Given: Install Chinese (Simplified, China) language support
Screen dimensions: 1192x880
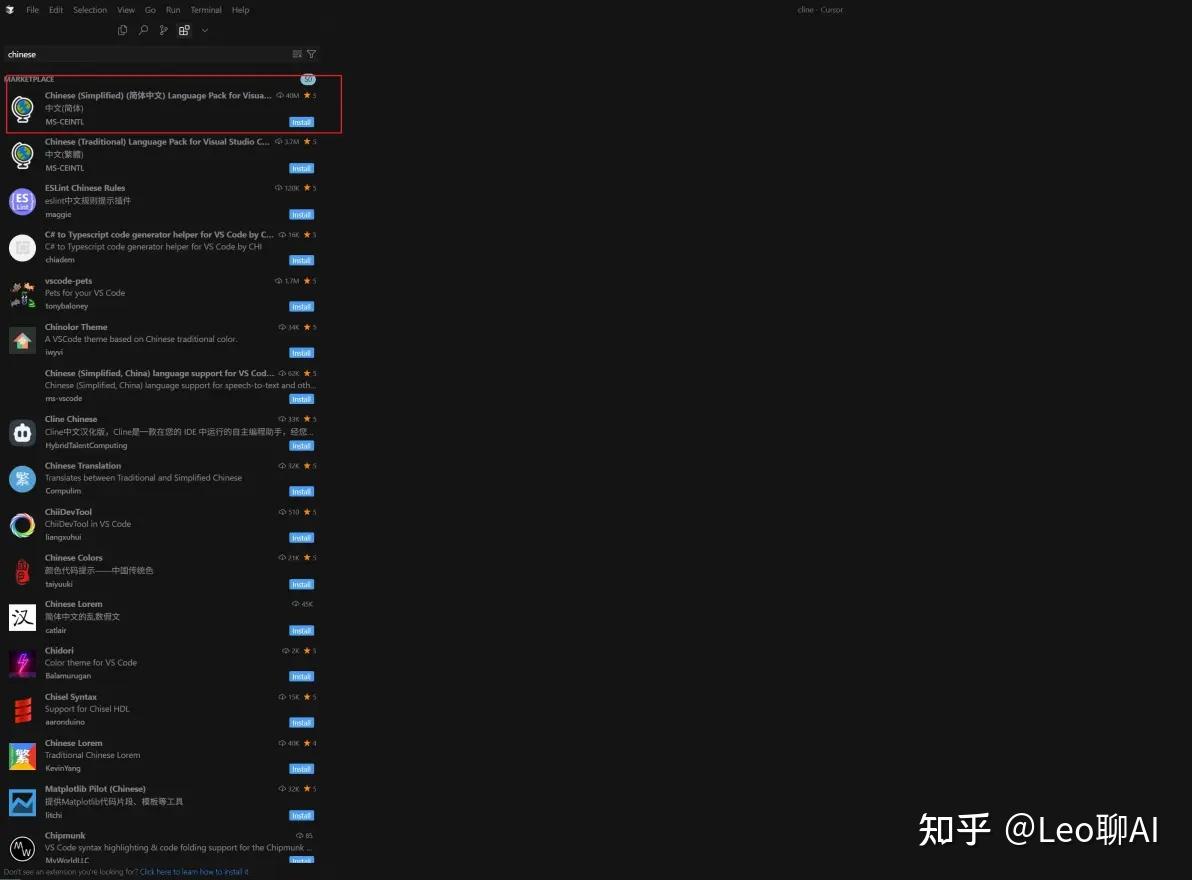Looking at the screenshot, I should 301,400.
